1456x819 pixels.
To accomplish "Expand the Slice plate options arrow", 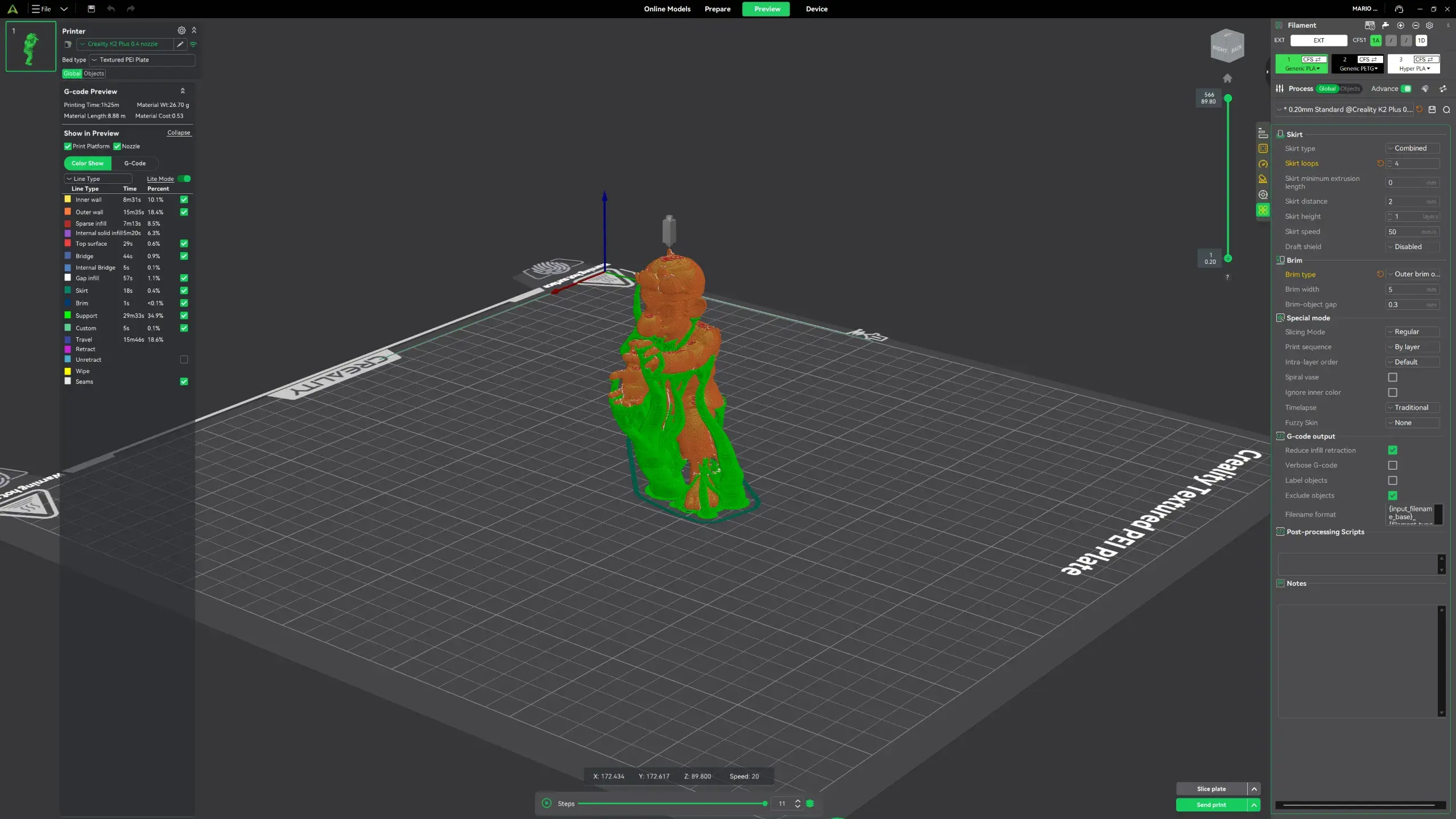I will (1254, 789).
